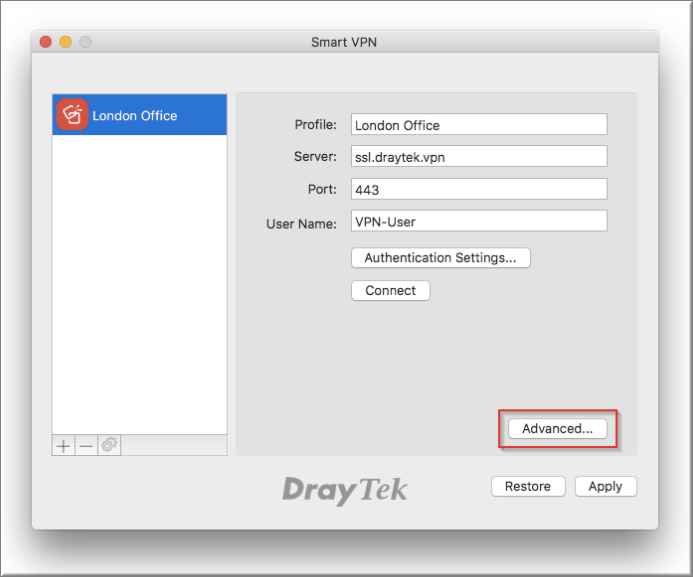Screen dimensions: 693x577
Task: Click the User Name field
Action: (x=479, y=221)
